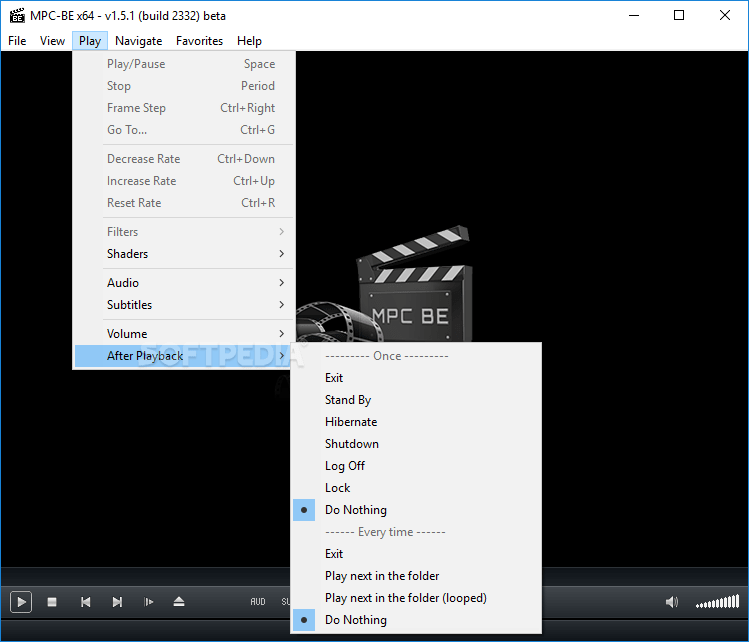Expand the Audio submenu

coord(184,283)
